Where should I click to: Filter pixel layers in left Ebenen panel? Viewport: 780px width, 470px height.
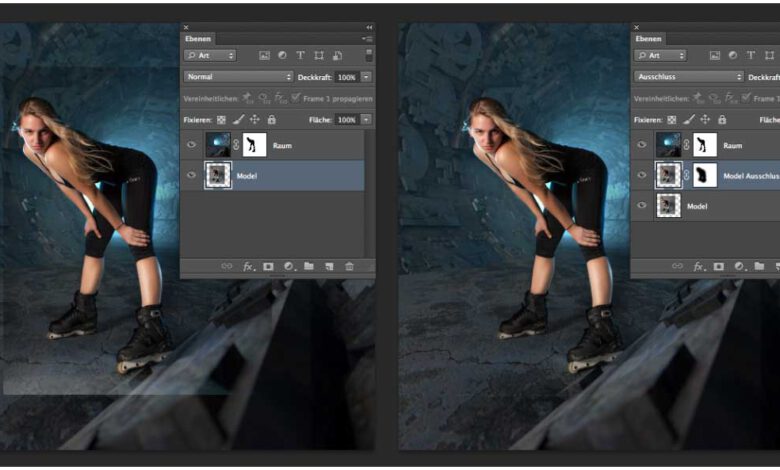click(264, 55)
